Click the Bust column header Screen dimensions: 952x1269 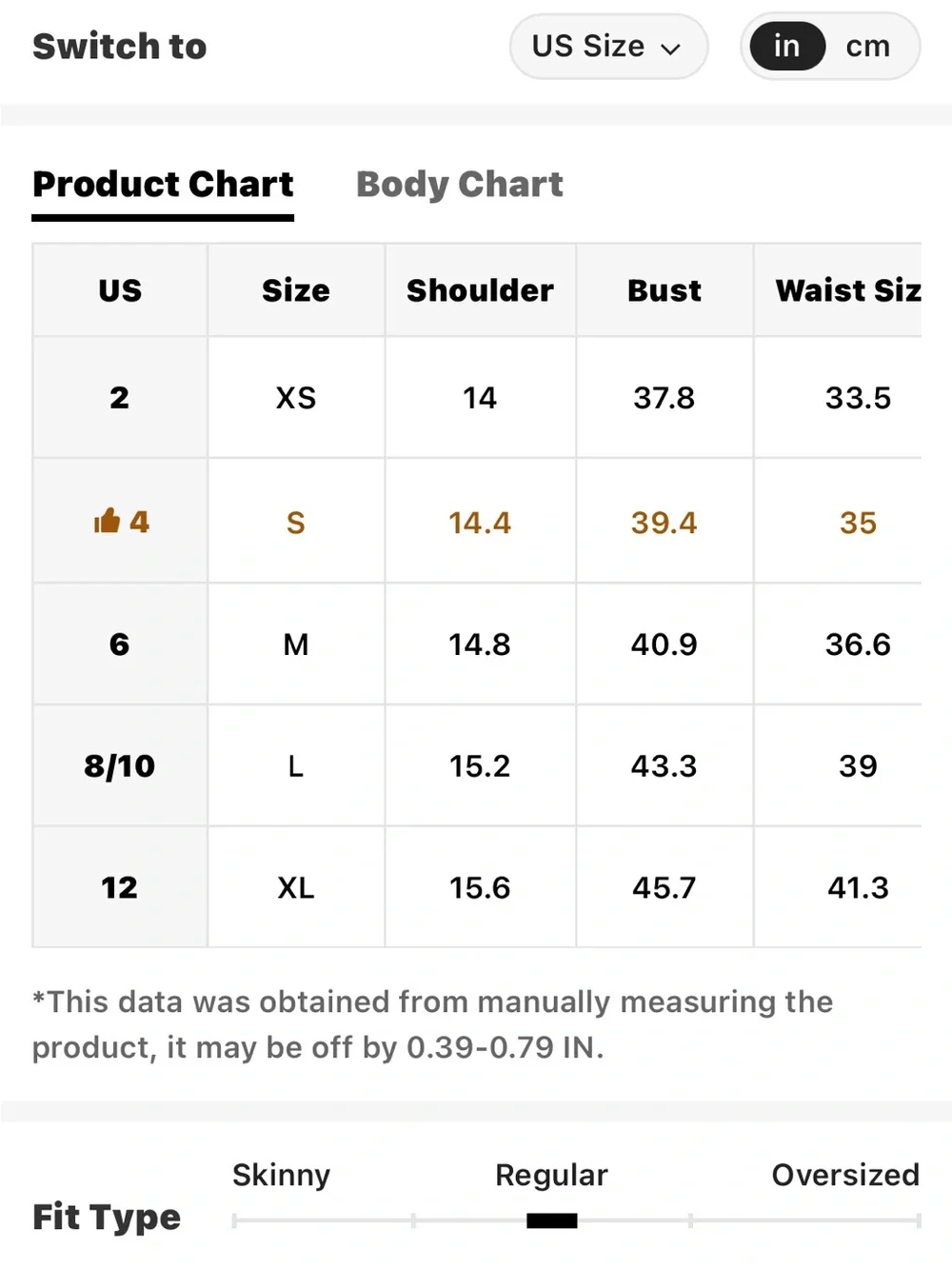(664, 290)
